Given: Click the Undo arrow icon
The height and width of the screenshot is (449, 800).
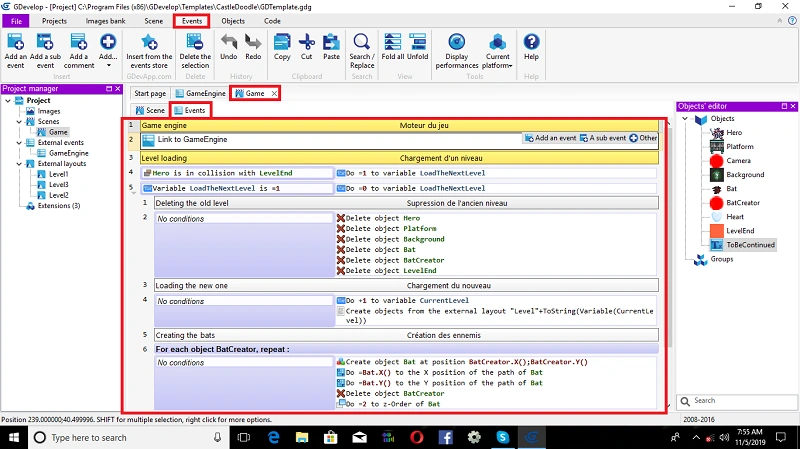Looking at the screenshot, I should (229, 42).
